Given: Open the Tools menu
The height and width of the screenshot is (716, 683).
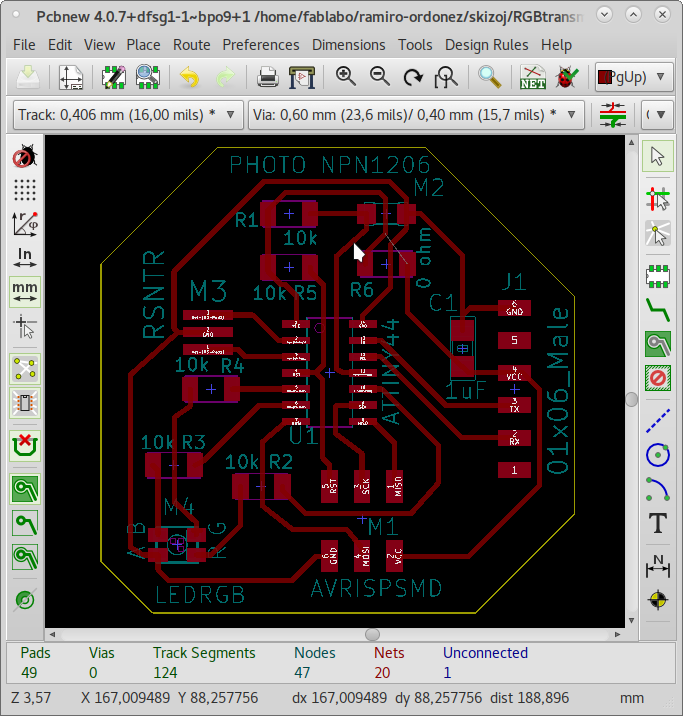Looking at the screenshot, I should pos(415,45).
